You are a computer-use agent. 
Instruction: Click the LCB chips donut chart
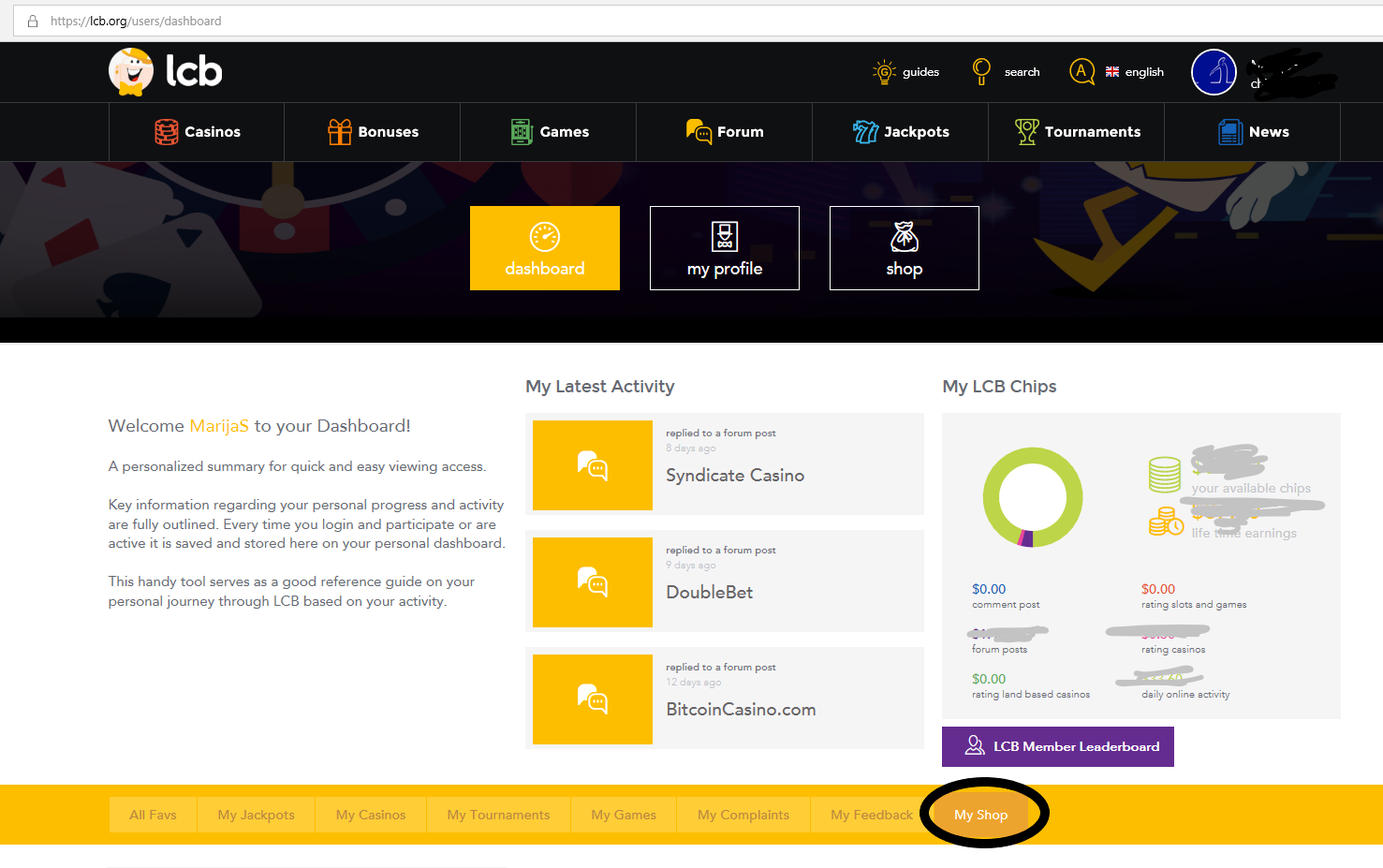1033,497
